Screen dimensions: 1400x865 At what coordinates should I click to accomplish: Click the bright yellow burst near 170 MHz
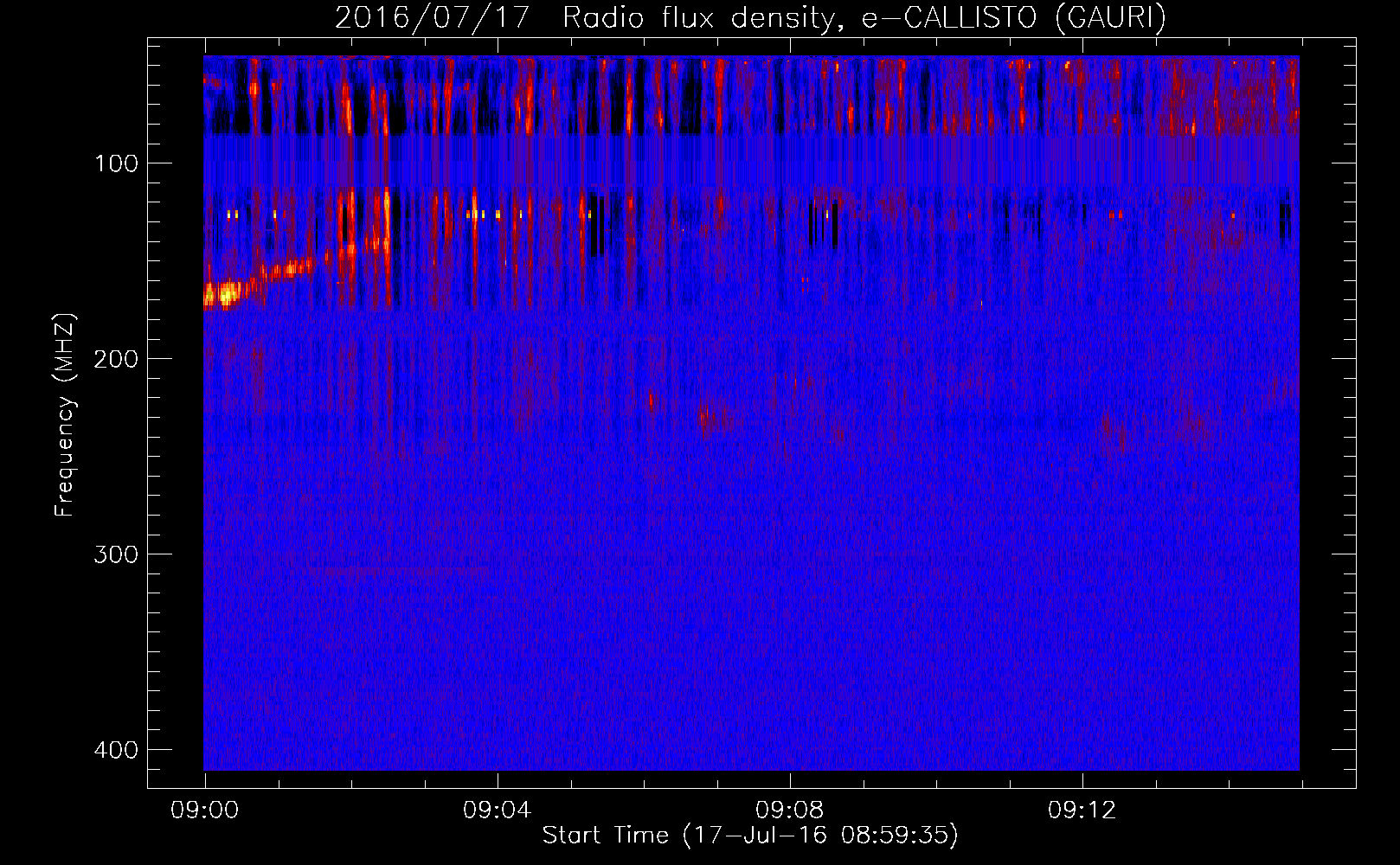pos(225,295)
